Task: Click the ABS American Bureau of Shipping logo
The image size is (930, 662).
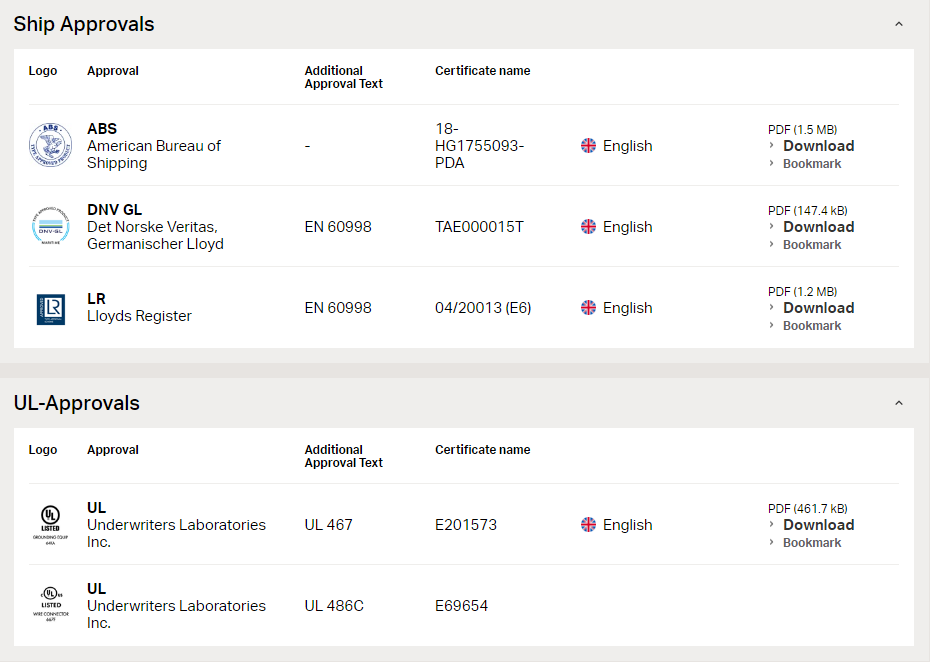Action: tap(50, 145)
